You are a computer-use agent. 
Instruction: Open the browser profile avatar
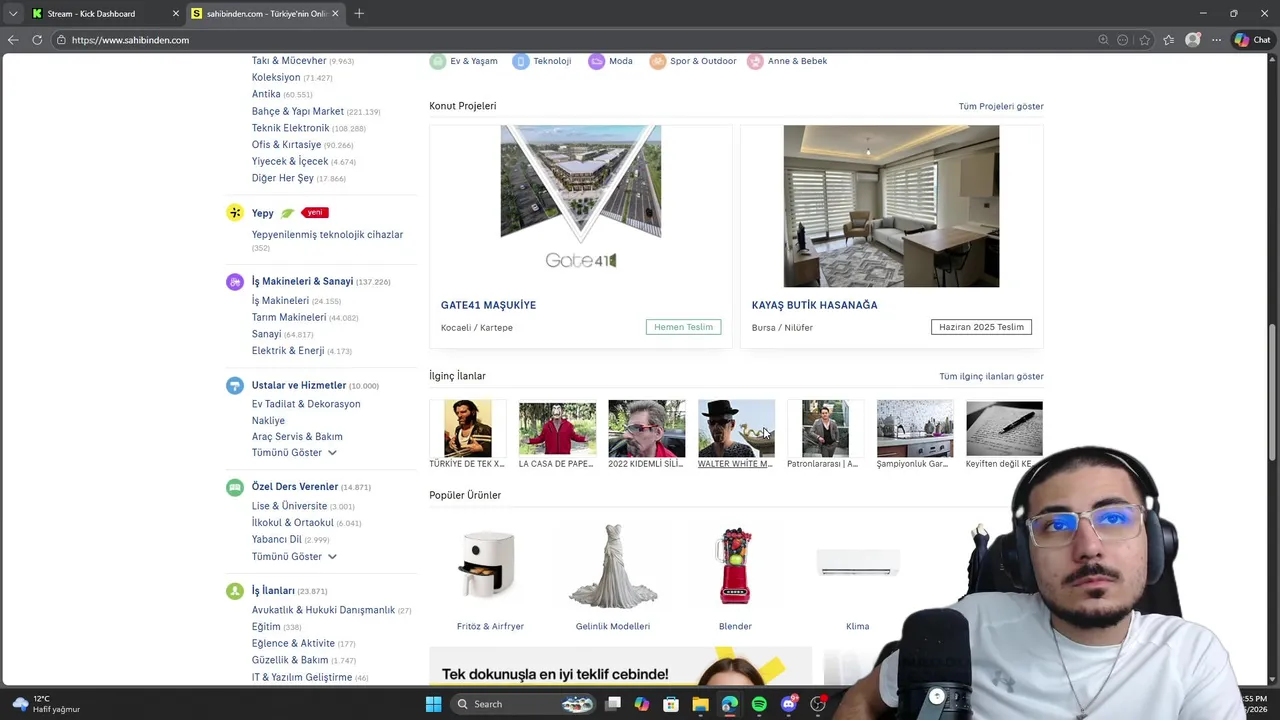coord(1192,40)
